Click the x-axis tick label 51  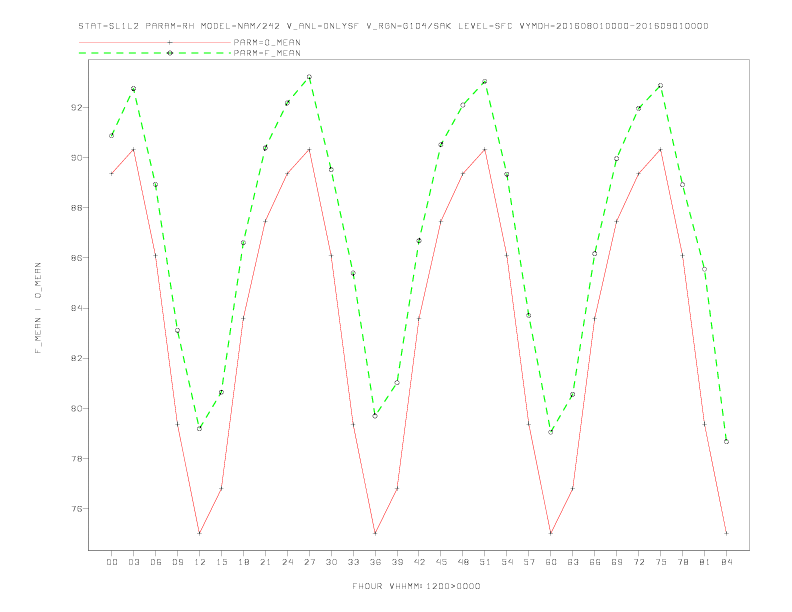coord(485,562)
